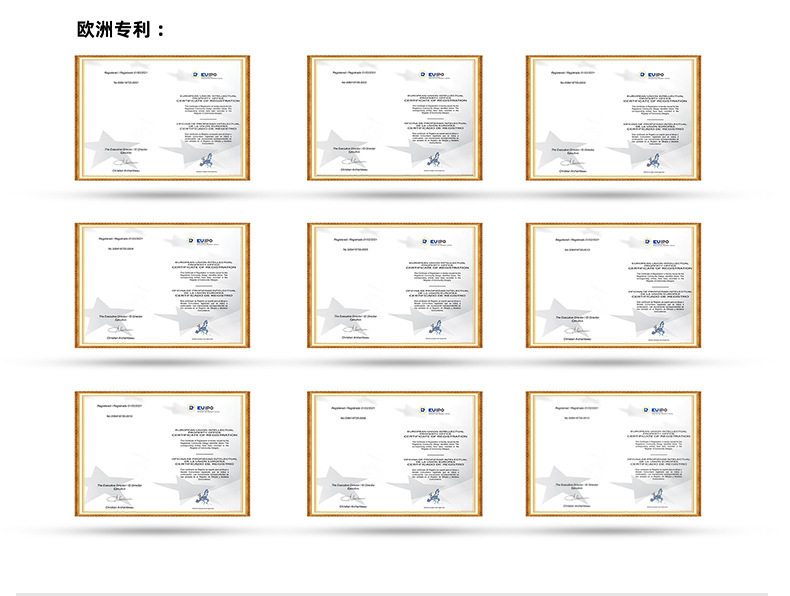Open the first-row right EUIPO certificate
The width and height of the screenshot is (790, 596).
tap(613, 118)
